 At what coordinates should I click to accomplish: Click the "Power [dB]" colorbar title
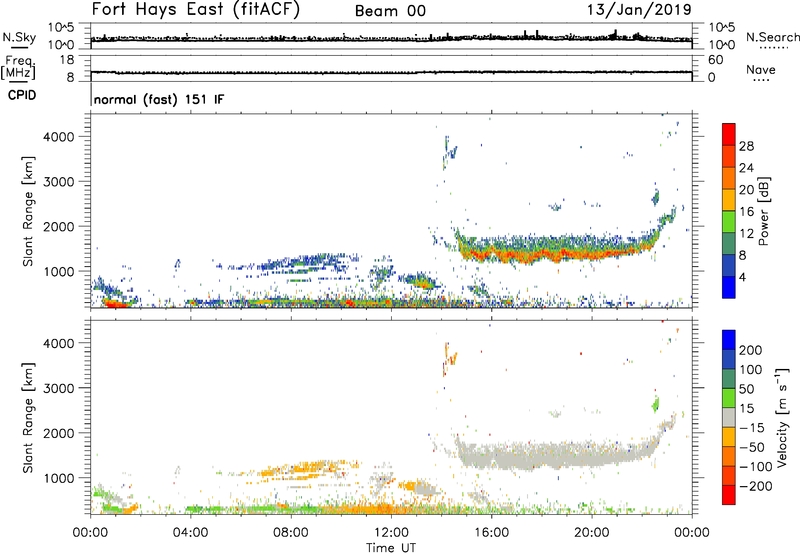pyautogui.click(x=763, y=211)
